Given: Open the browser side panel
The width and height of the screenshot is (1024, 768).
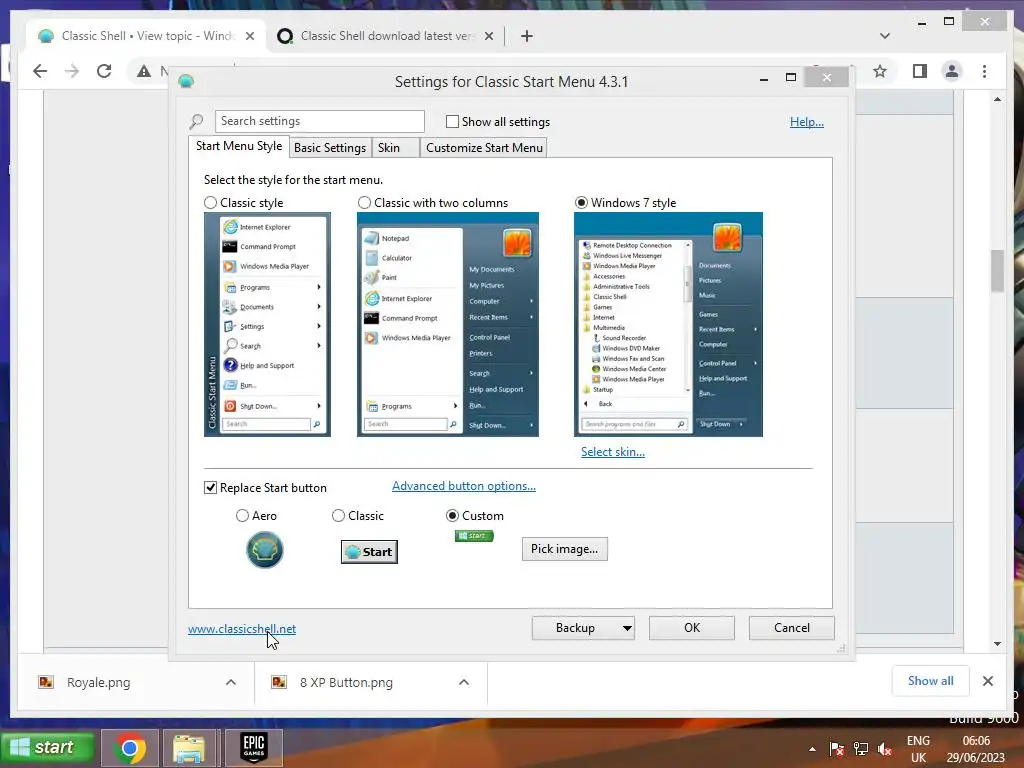Looking at the screenshot, I should (920, 71).
